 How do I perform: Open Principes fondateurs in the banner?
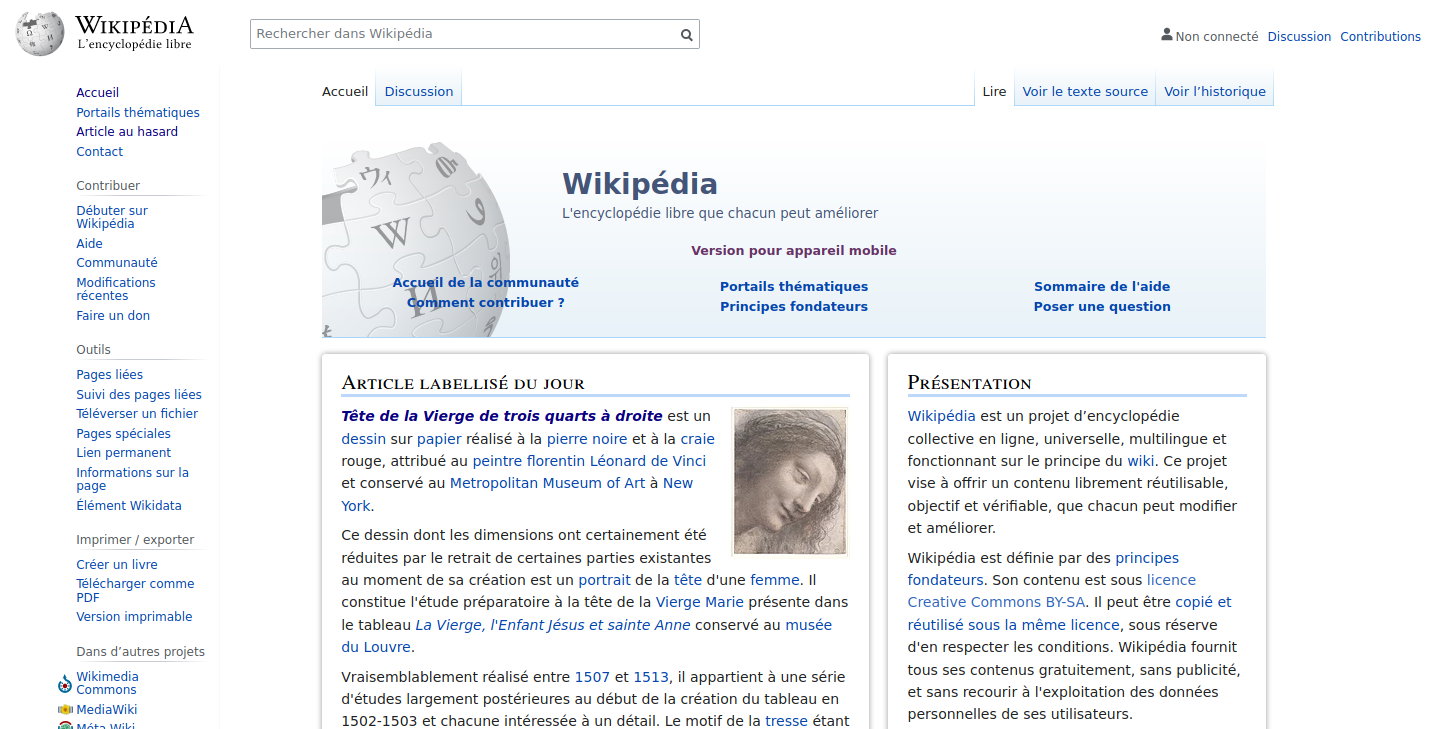794,307
